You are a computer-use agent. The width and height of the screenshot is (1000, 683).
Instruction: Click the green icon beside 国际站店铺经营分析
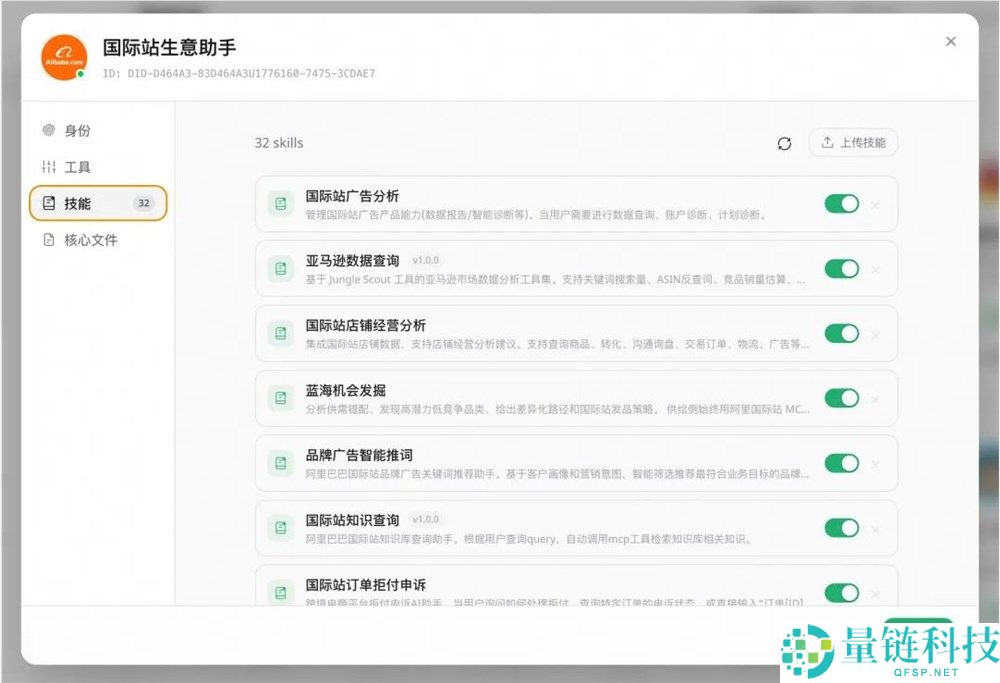[280, 333]
